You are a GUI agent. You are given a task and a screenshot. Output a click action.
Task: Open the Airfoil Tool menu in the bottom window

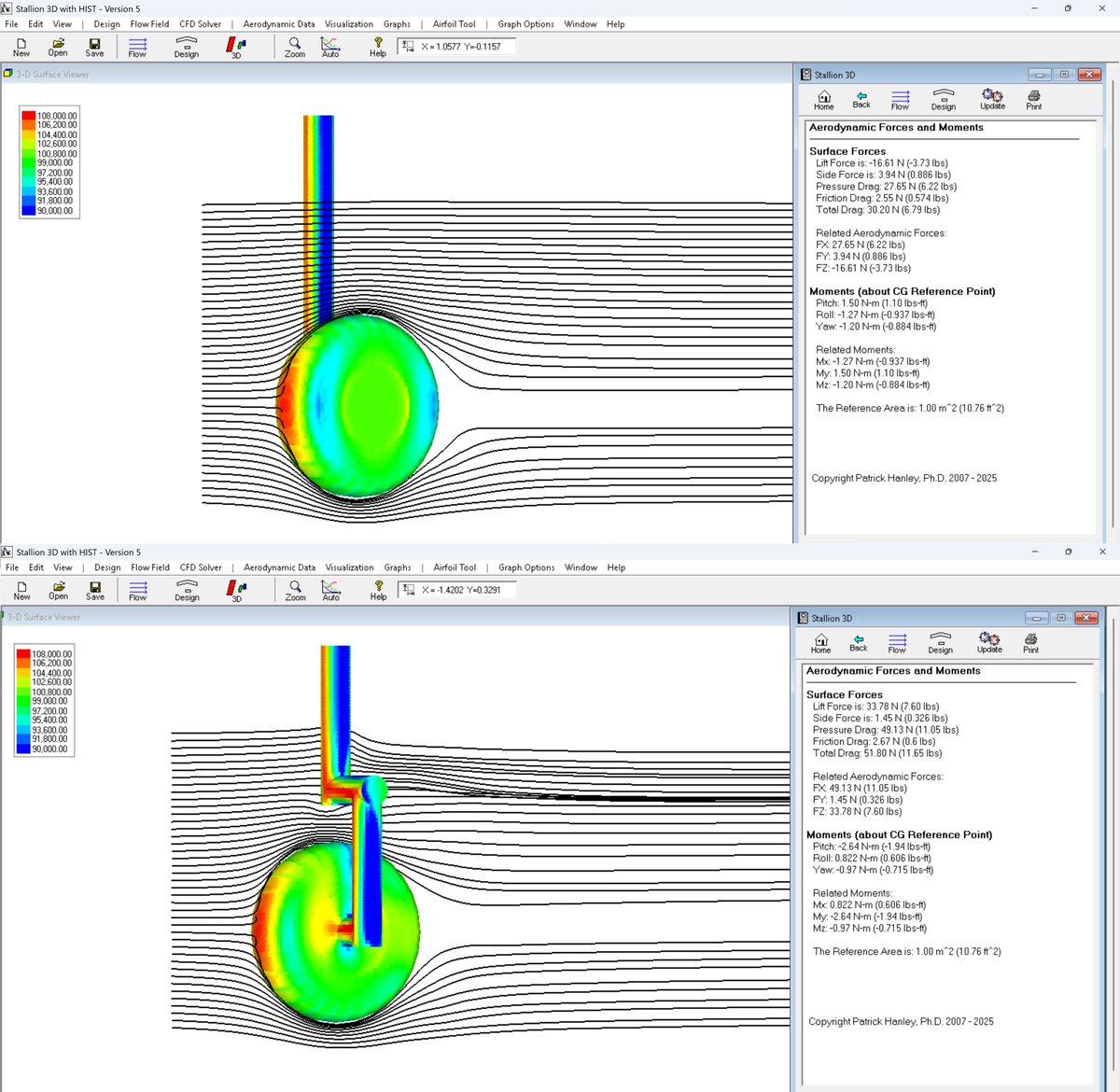pos(455,567)
